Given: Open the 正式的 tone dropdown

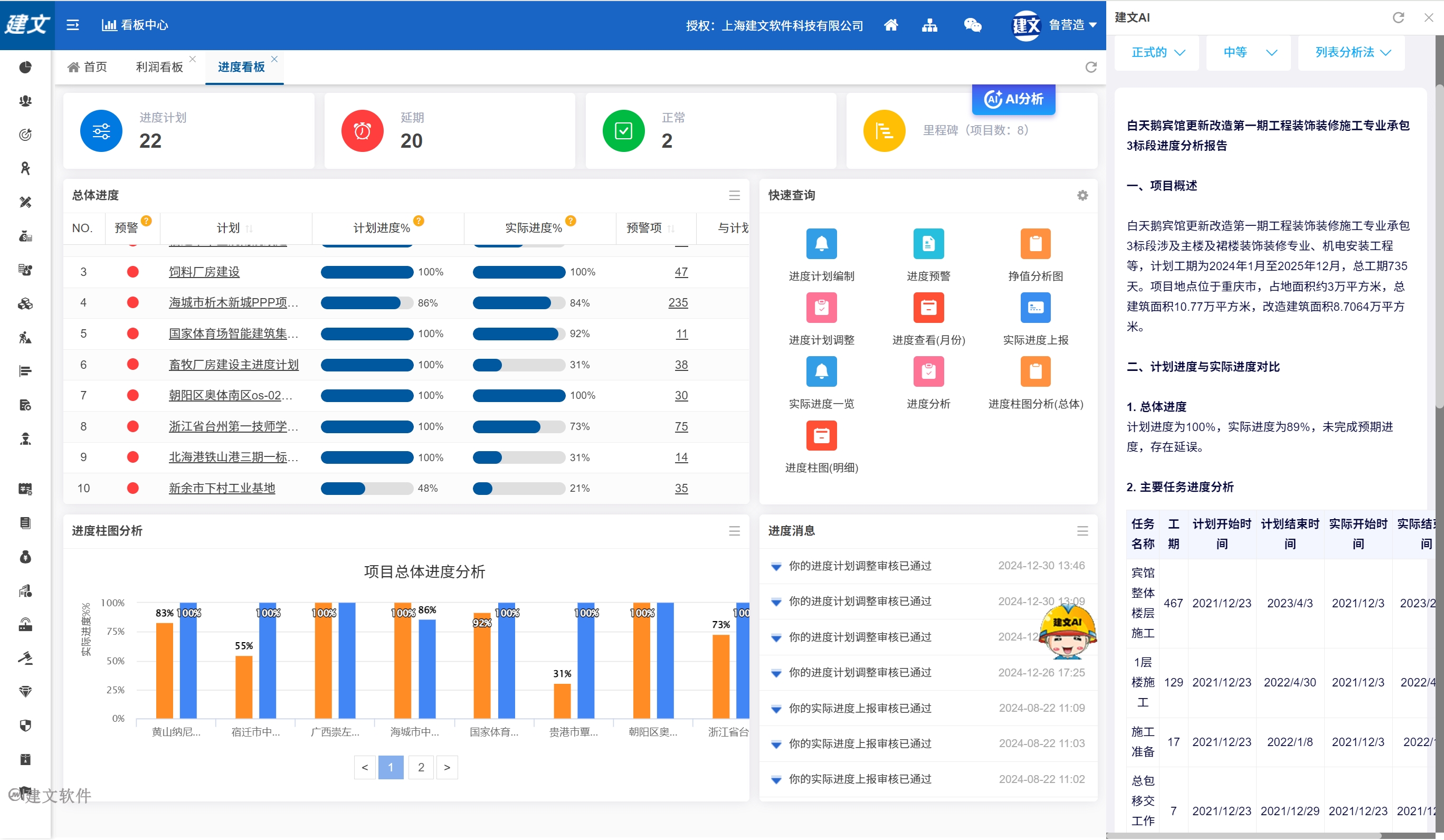Looking at the screenshot, I should tap(1157, 52).
